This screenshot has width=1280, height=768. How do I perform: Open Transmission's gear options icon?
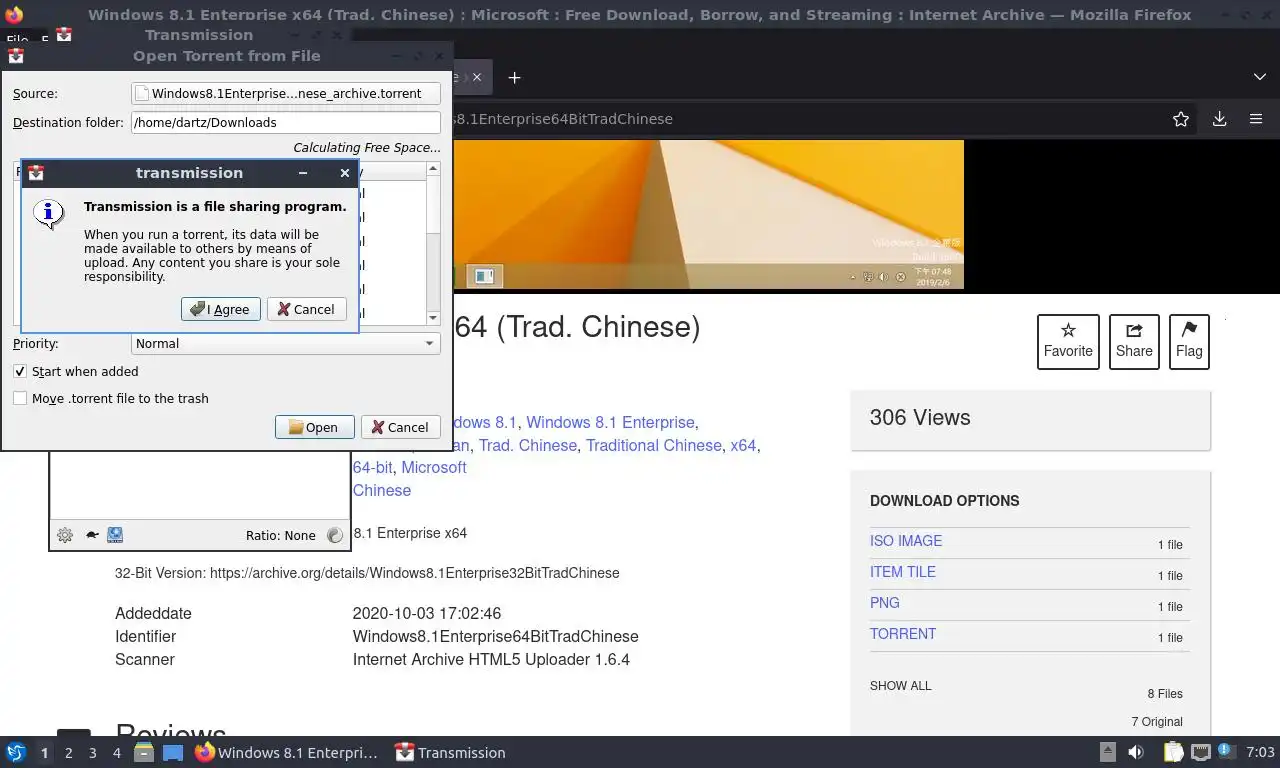(65, 535)
